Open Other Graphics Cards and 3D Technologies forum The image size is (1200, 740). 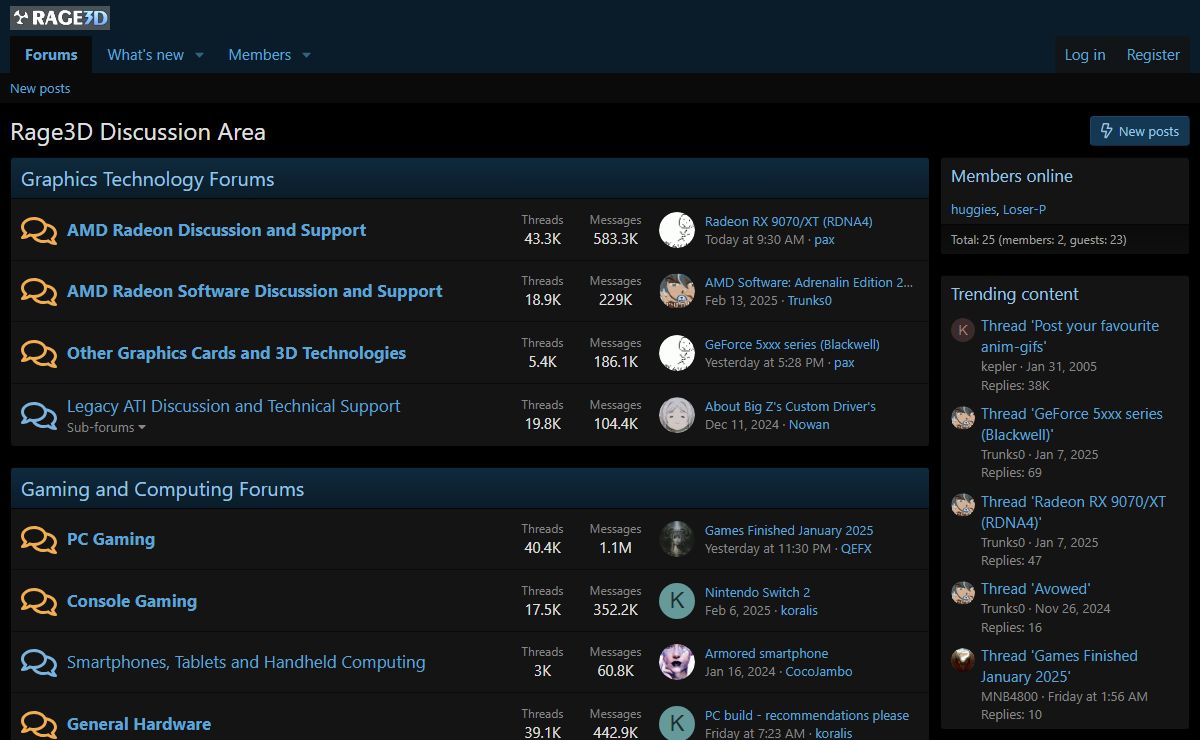tap(236, 353)
